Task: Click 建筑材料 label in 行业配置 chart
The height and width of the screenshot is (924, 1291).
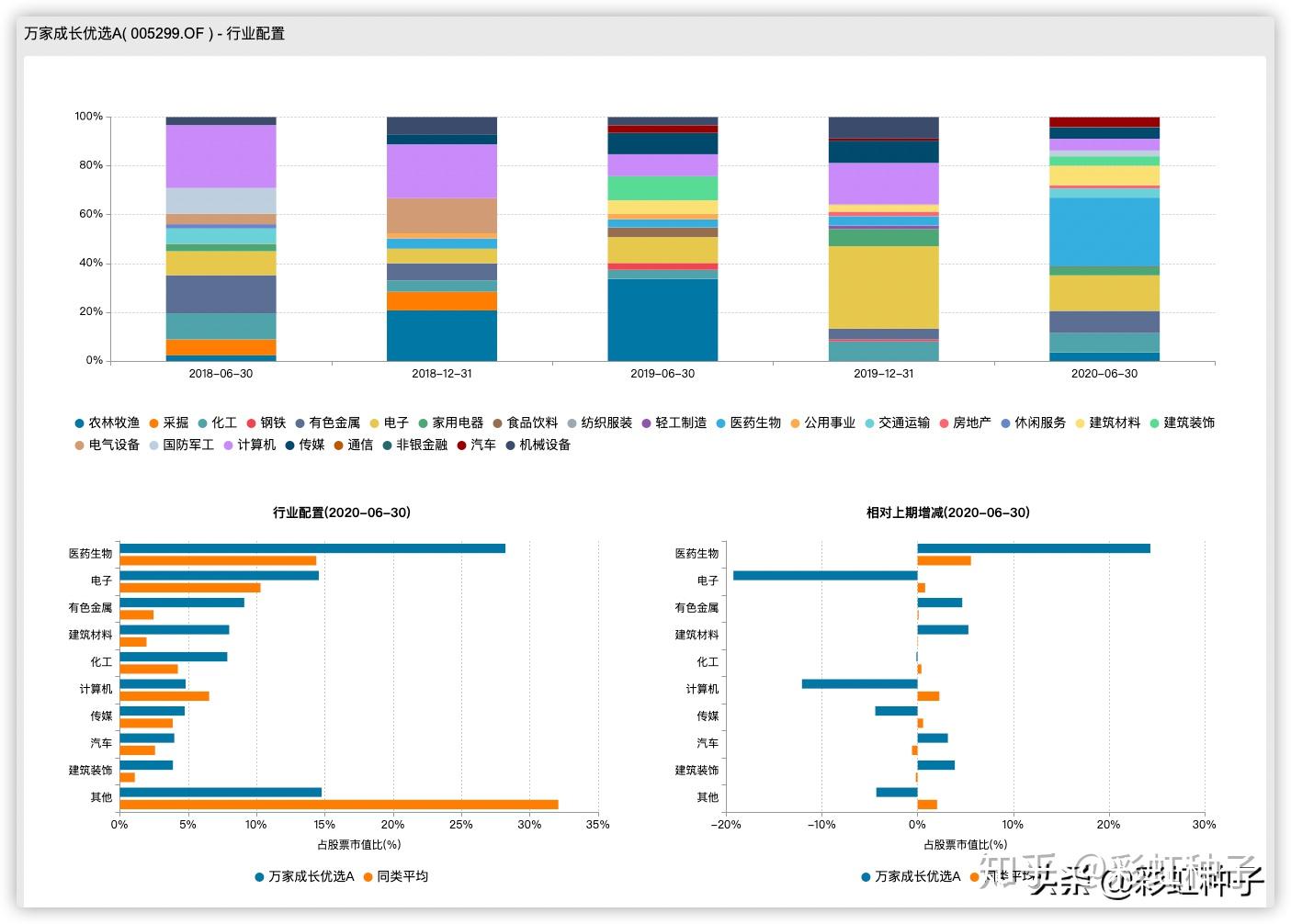Action: coord(90,635)
